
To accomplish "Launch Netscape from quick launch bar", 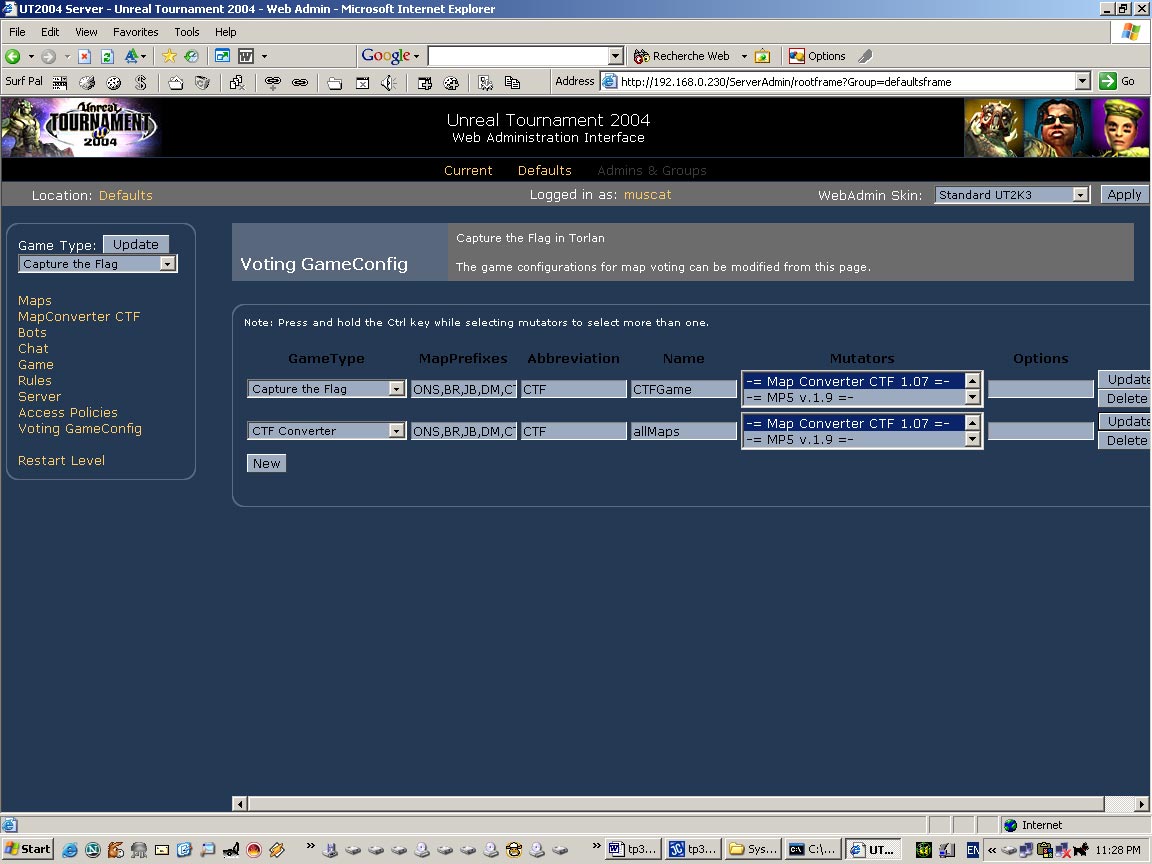I will tap(93, 850).
